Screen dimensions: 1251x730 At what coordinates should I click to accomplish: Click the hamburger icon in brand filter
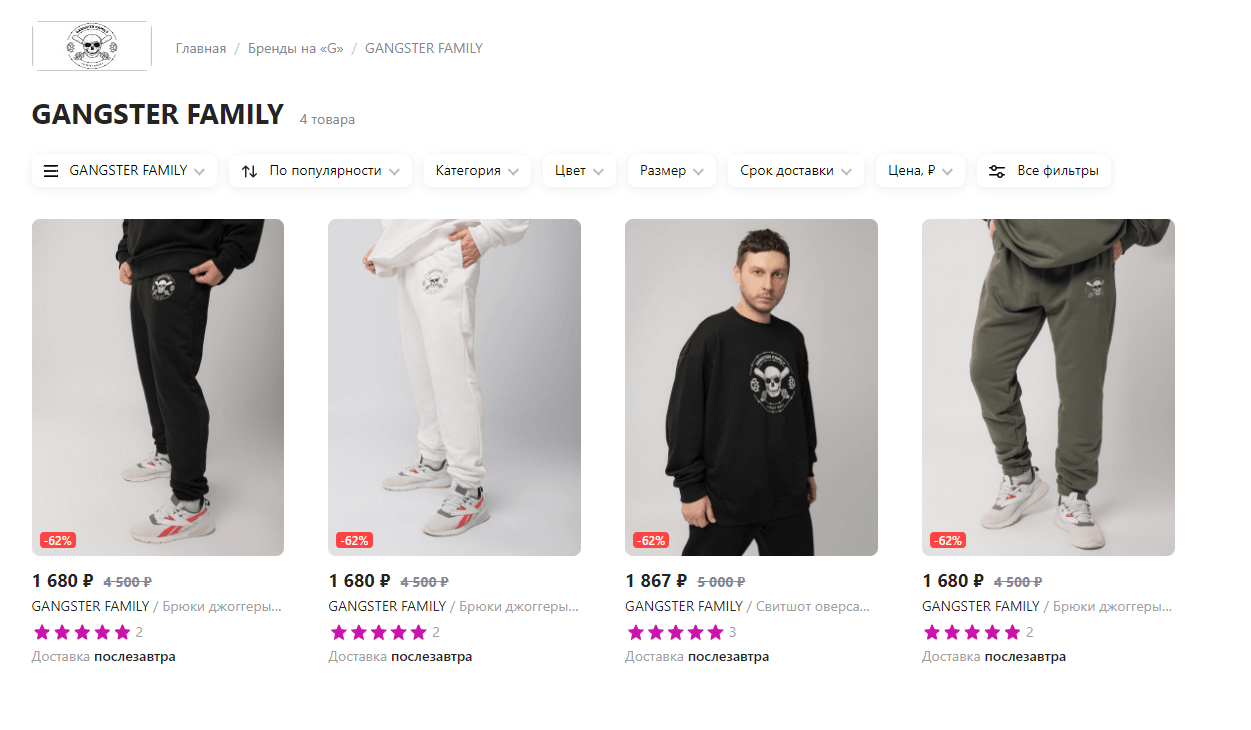coord(51,171)
